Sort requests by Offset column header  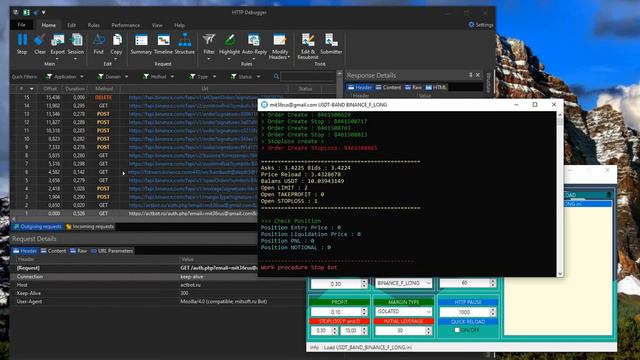50,89
